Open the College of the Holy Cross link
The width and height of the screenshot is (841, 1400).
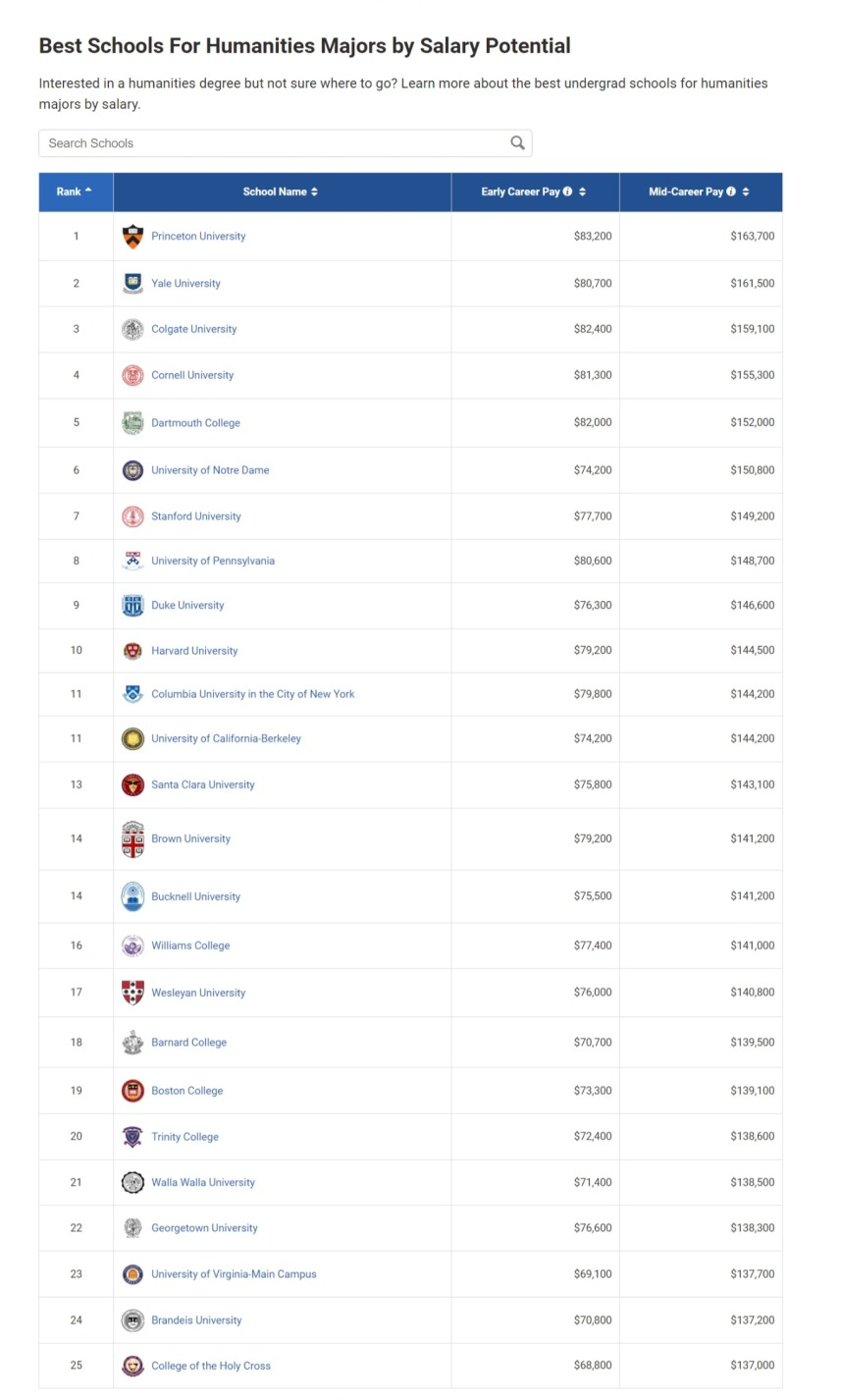click(x=211, y=1366)
